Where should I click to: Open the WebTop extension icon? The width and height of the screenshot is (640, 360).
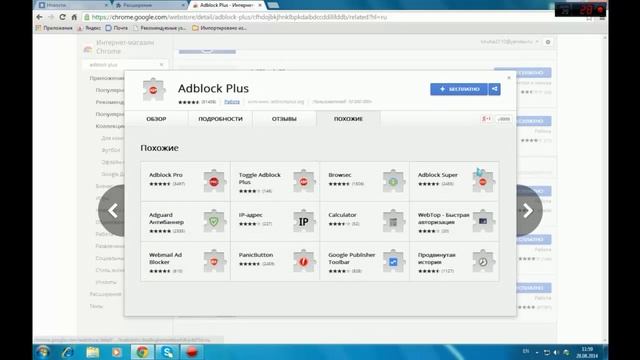tap(483, 221)
